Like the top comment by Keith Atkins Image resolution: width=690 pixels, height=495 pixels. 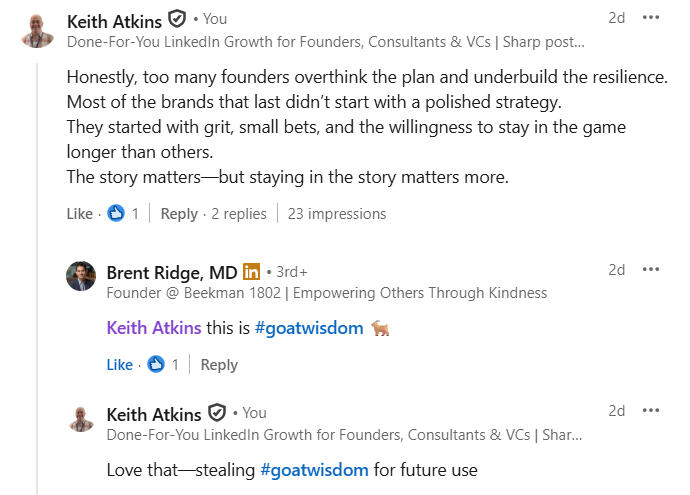tap(80, 214)
